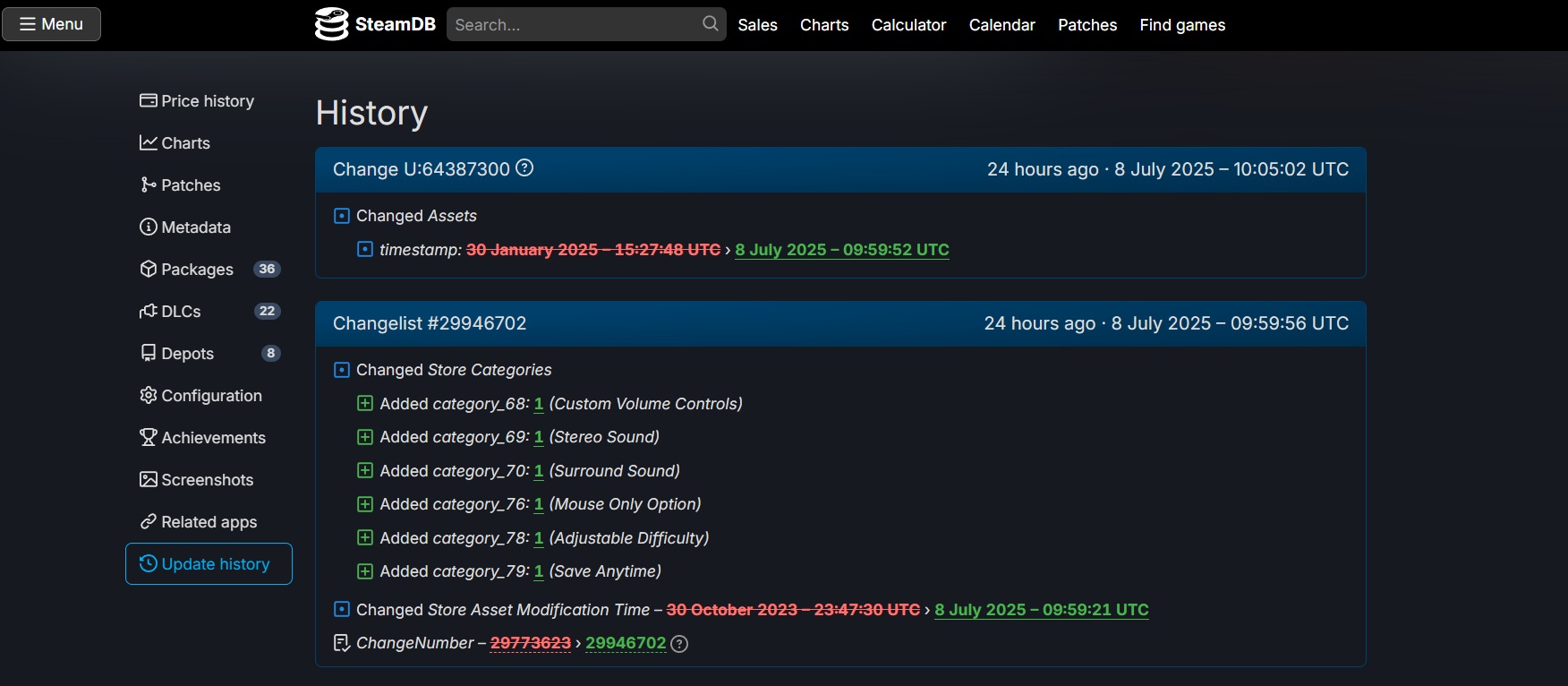The image size is (1568, 686).
Task: Click the Change U:64387300 header title
Action: click(x=421, y=169)
